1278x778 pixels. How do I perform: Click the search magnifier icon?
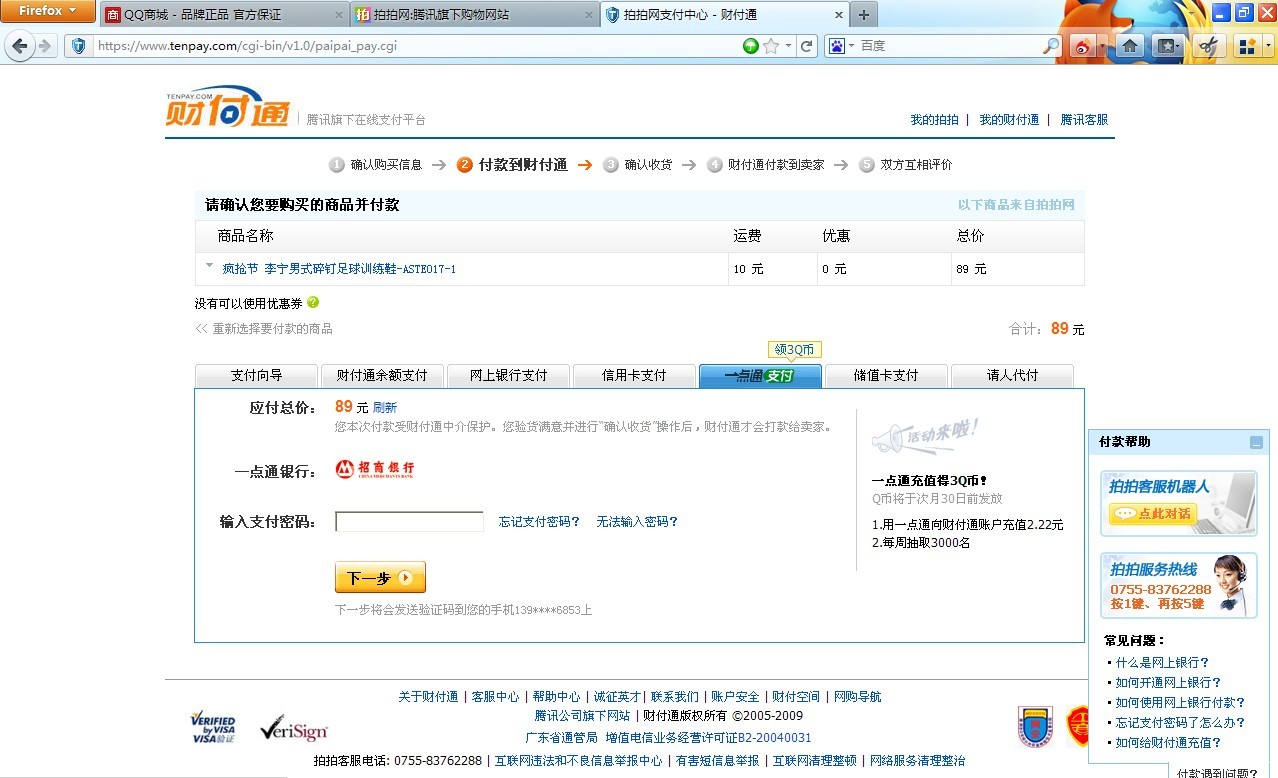pyautogui.click(x=1051, y=46)
